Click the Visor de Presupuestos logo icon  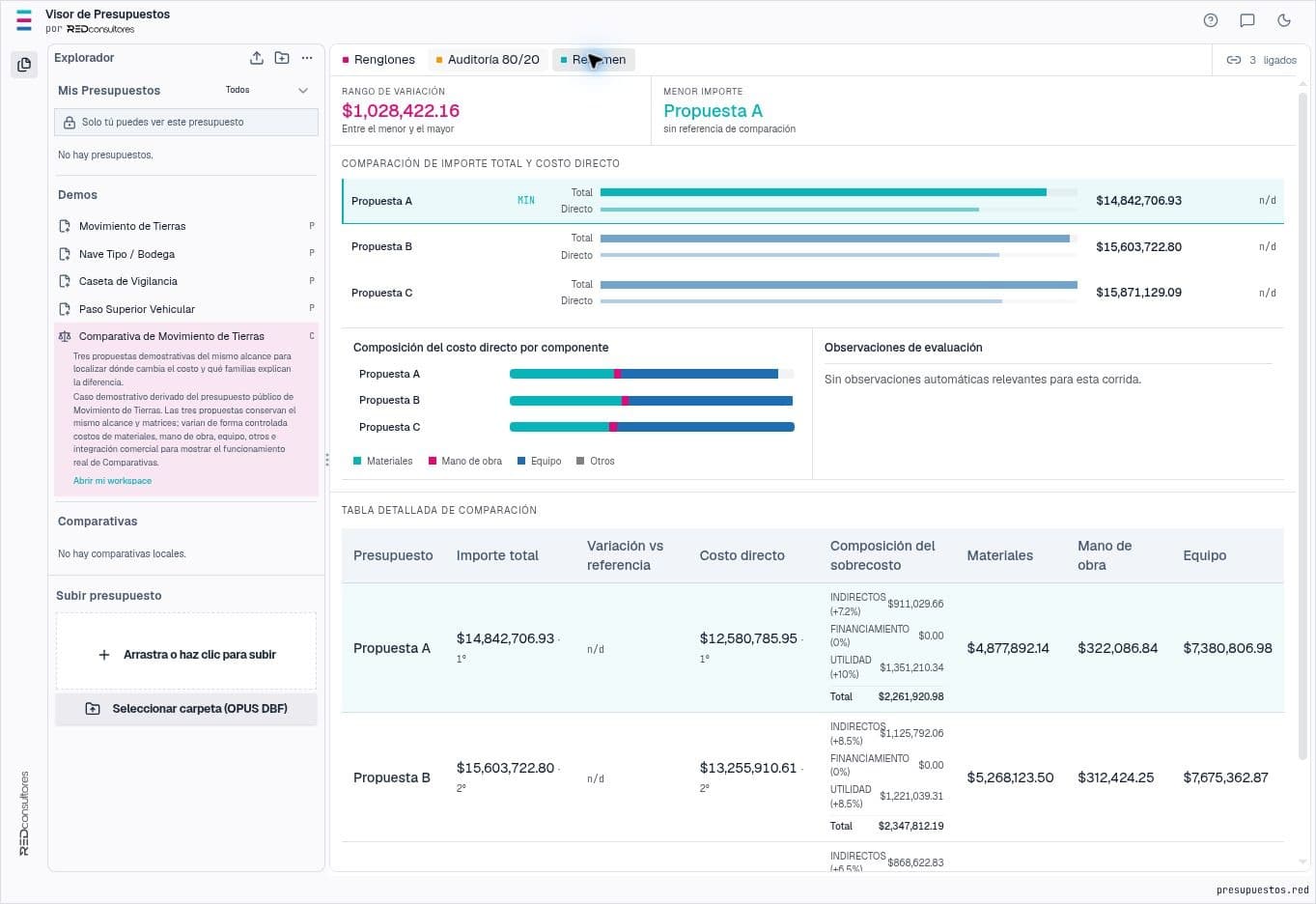24,20
